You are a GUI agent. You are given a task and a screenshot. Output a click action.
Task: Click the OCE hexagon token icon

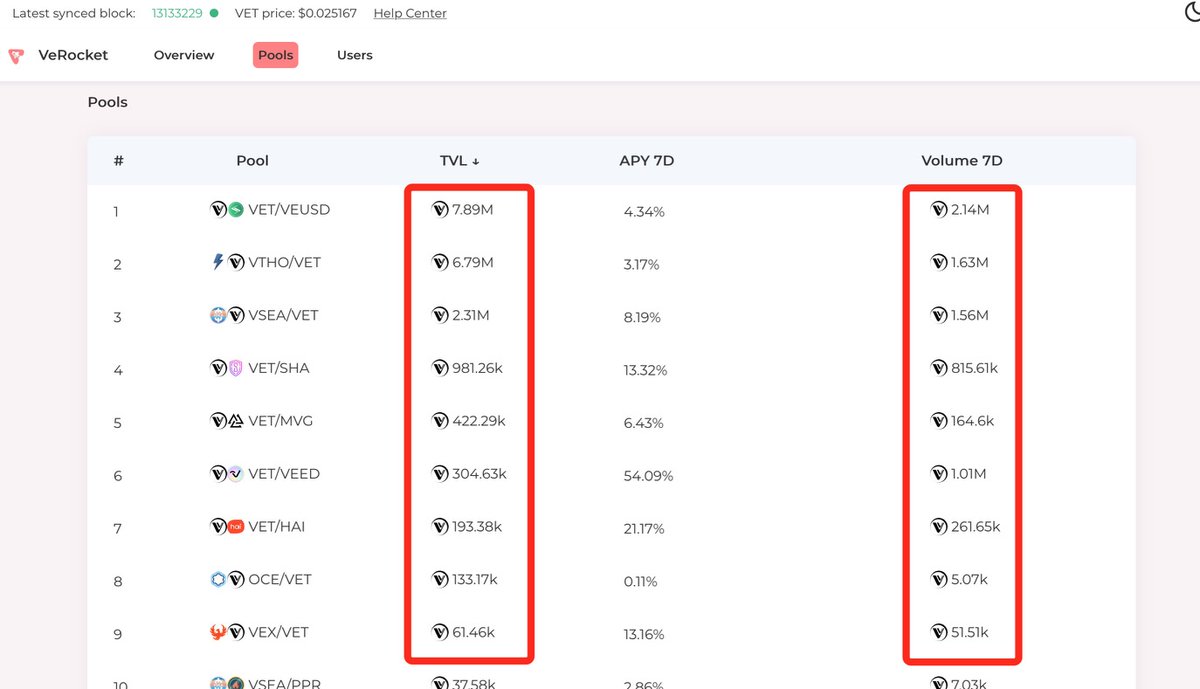[x=219, y=579]
